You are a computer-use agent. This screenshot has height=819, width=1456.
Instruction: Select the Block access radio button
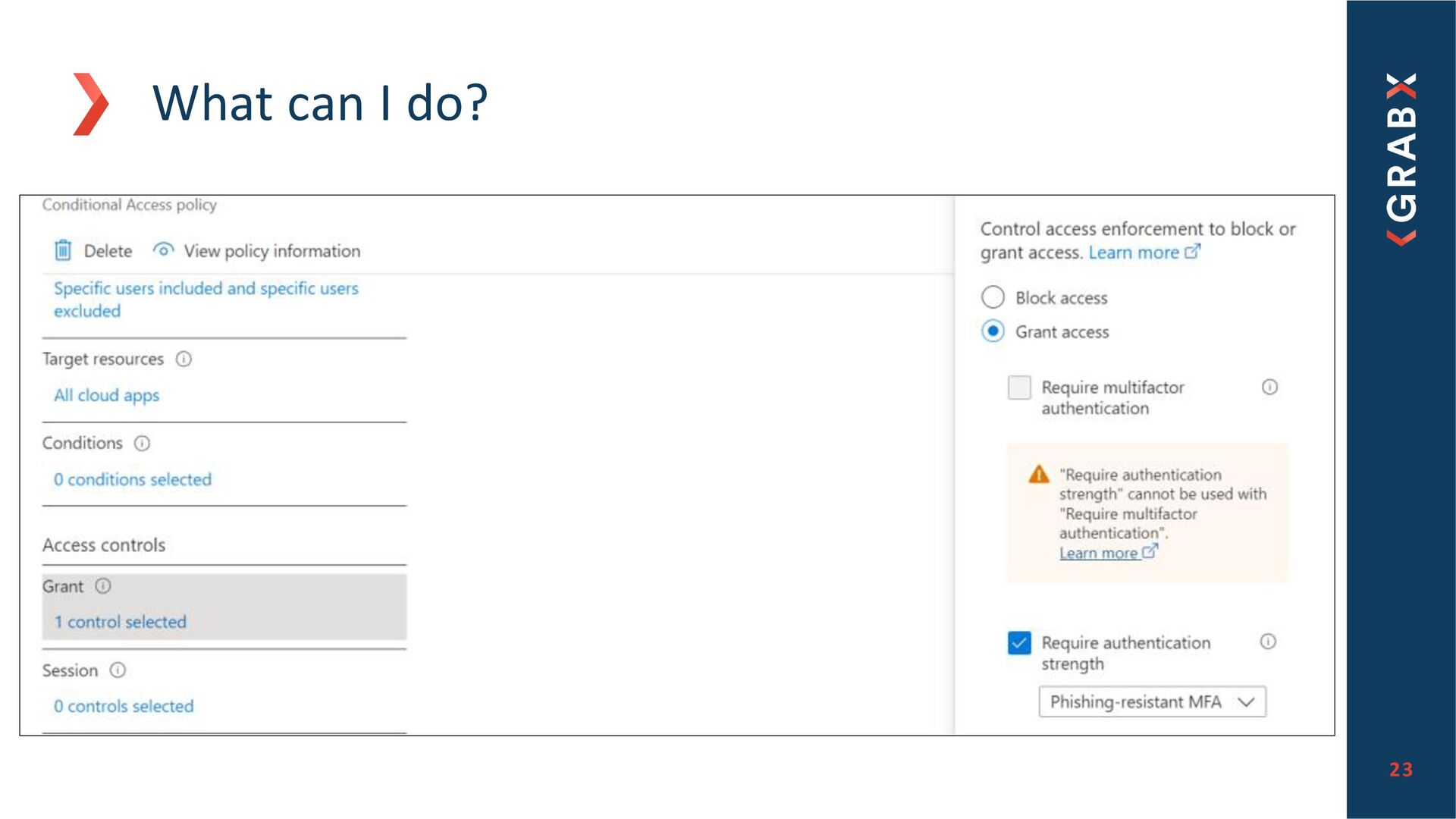(x=993, y=297)
